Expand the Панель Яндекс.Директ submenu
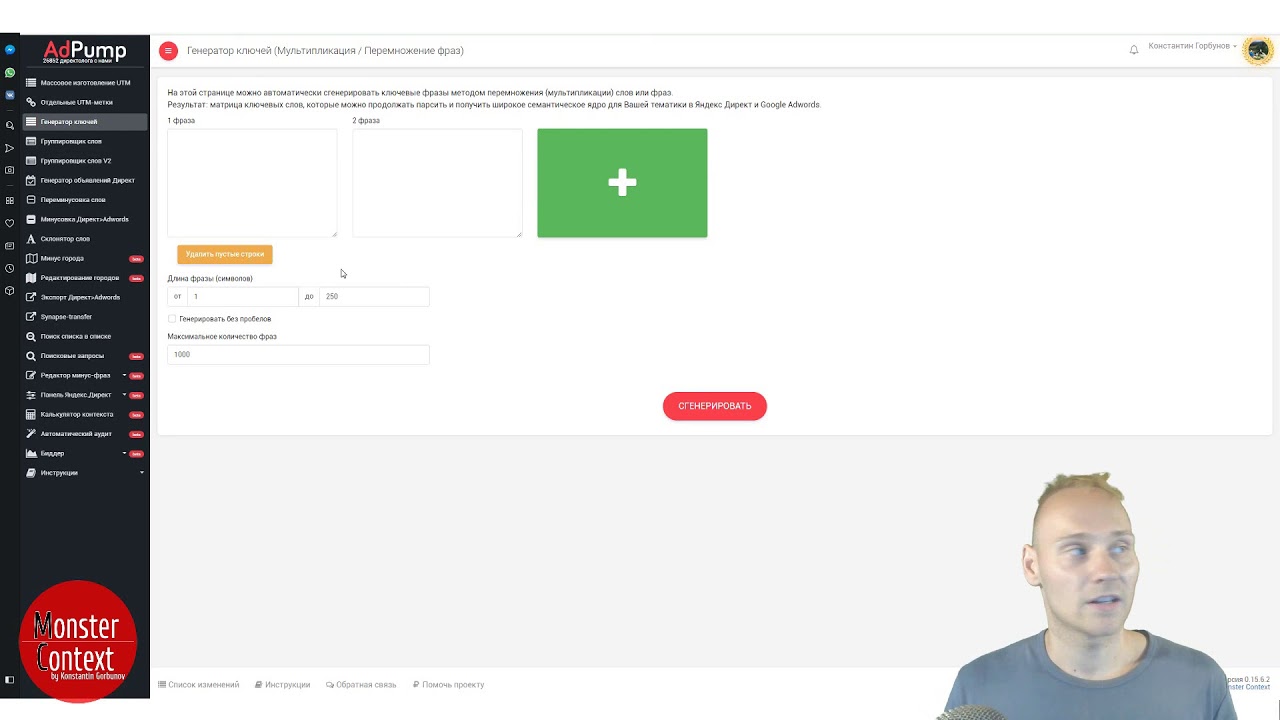Image resolution: width=1280 pixels, height=720 pixels. [124, 395]
